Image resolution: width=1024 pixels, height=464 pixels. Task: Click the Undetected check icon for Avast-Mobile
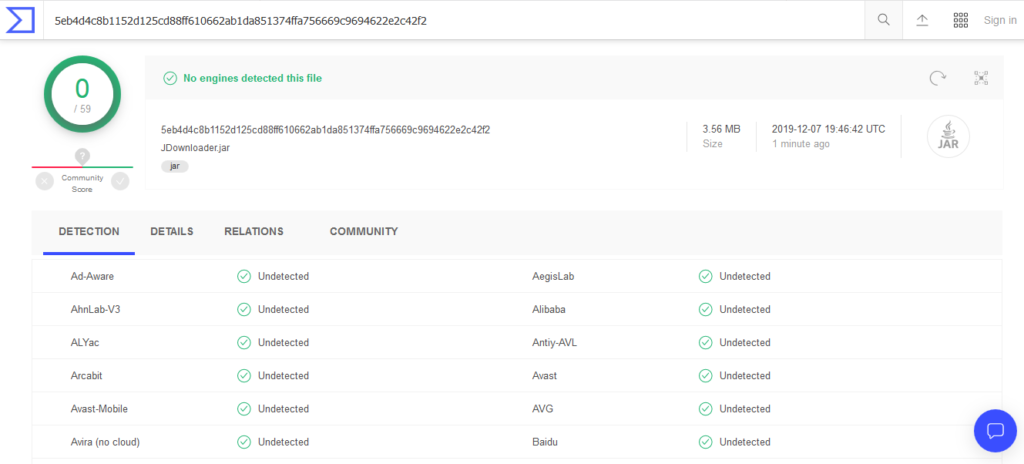click(x=244, y=409)
